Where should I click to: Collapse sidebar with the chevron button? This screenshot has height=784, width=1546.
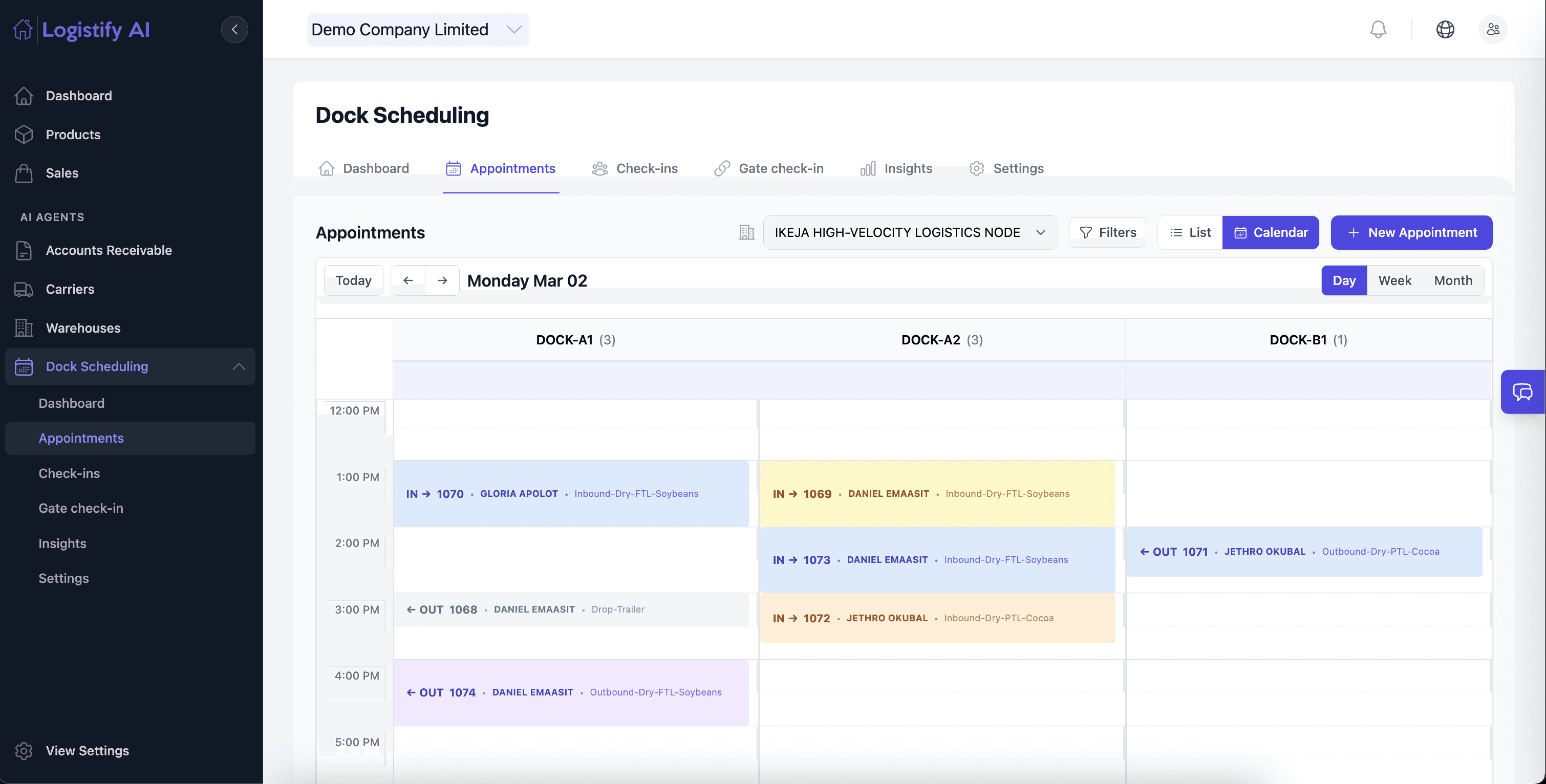pyautogui.click(x=234, y=29)
